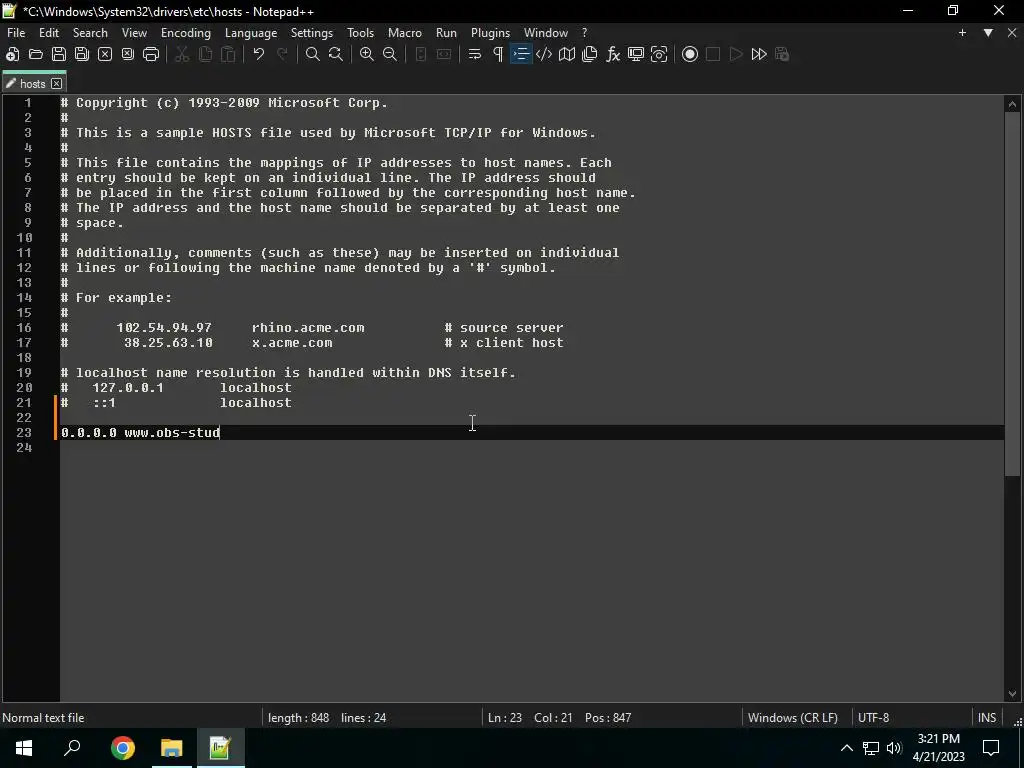Open the Search menu

tap(90, 33)
